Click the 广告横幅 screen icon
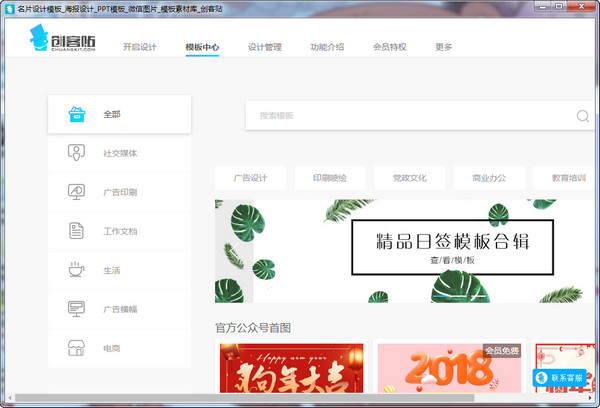Image resolution: width=600 pixels, height=408 pixels. (76, 309)
